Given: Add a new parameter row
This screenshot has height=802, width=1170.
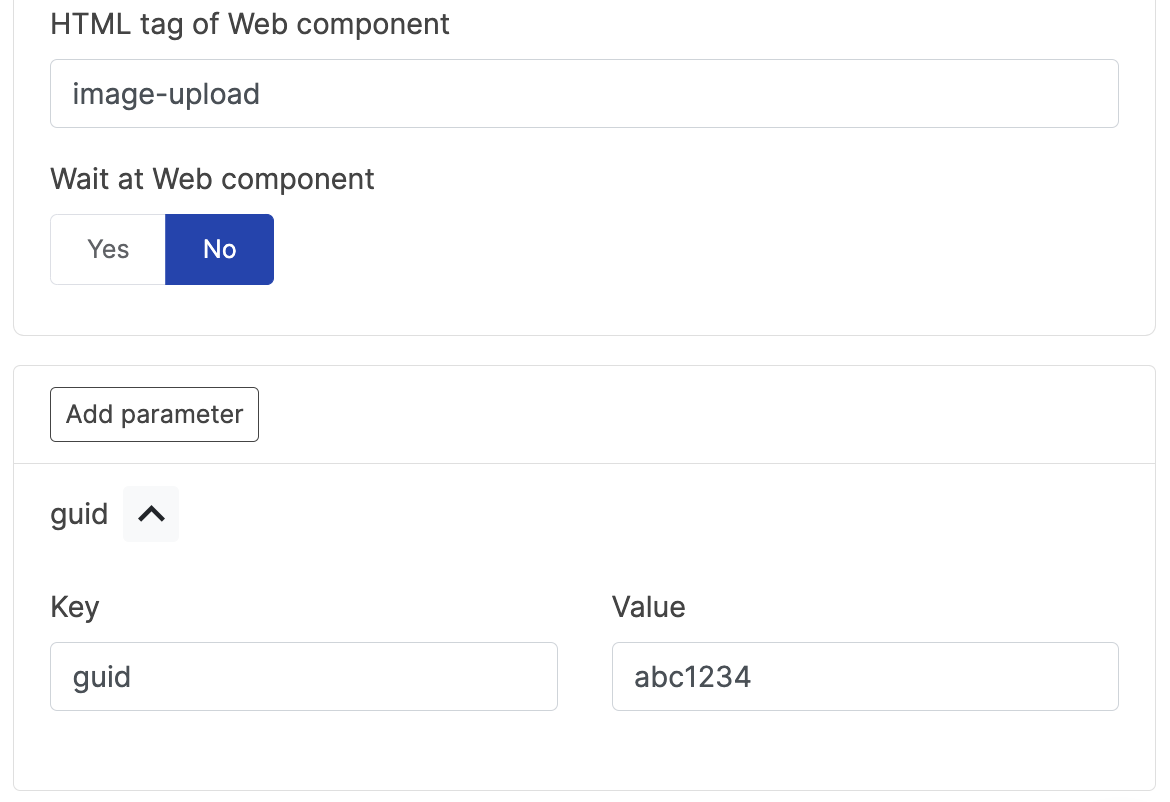Looking at the screenshot, I should [154, 414].
